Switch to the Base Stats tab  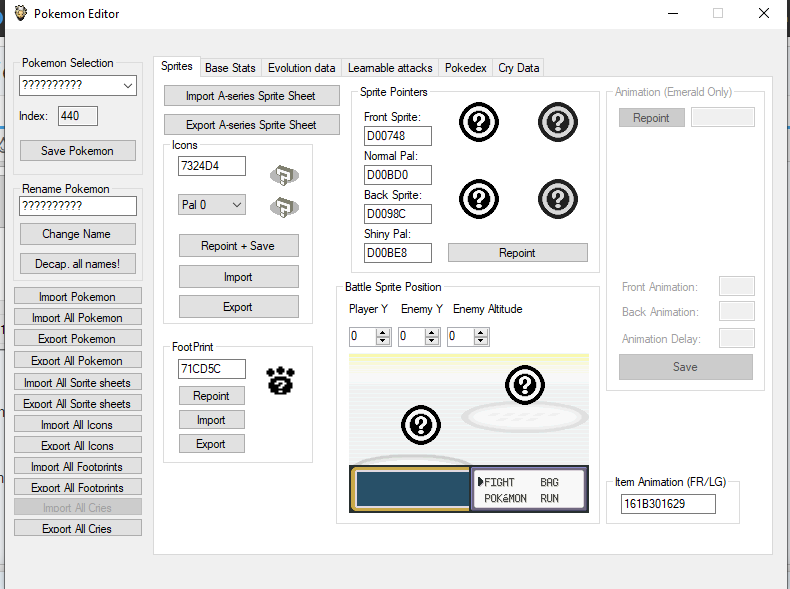point(230,68)
